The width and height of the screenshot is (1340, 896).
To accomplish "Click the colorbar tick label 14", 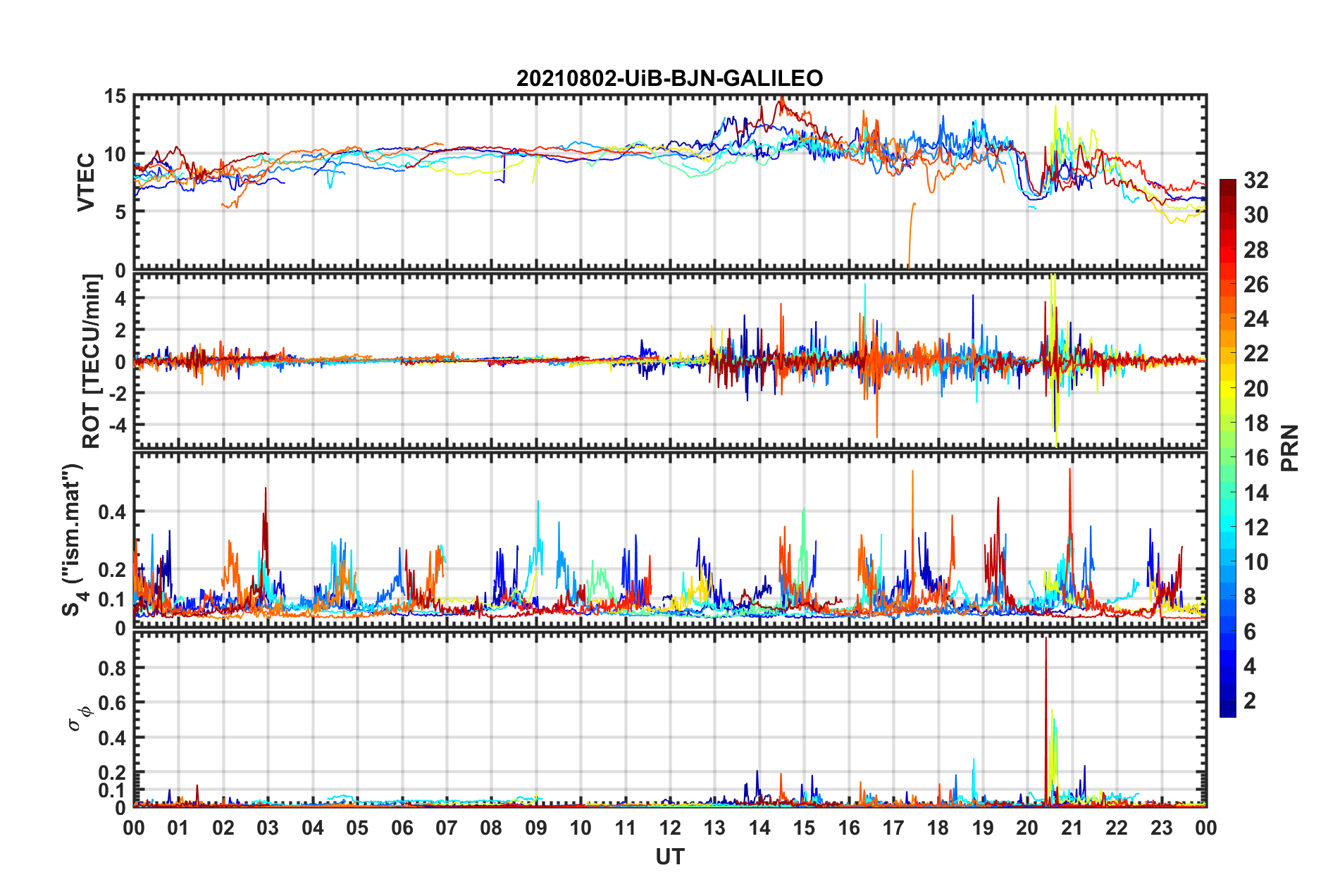I will pyautogui.click(x=1255, y=493).
